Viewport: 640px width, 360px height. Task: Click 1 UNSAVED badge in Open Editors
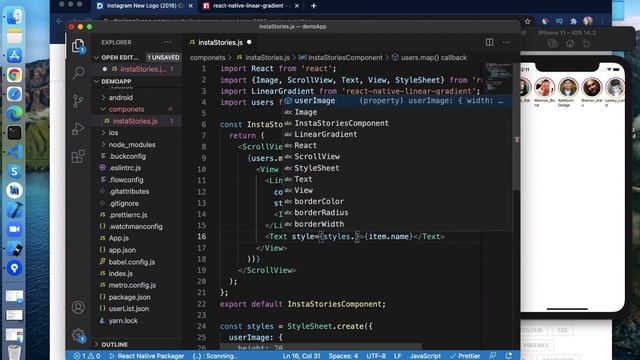pyautogui.click(x=163, y=58)
